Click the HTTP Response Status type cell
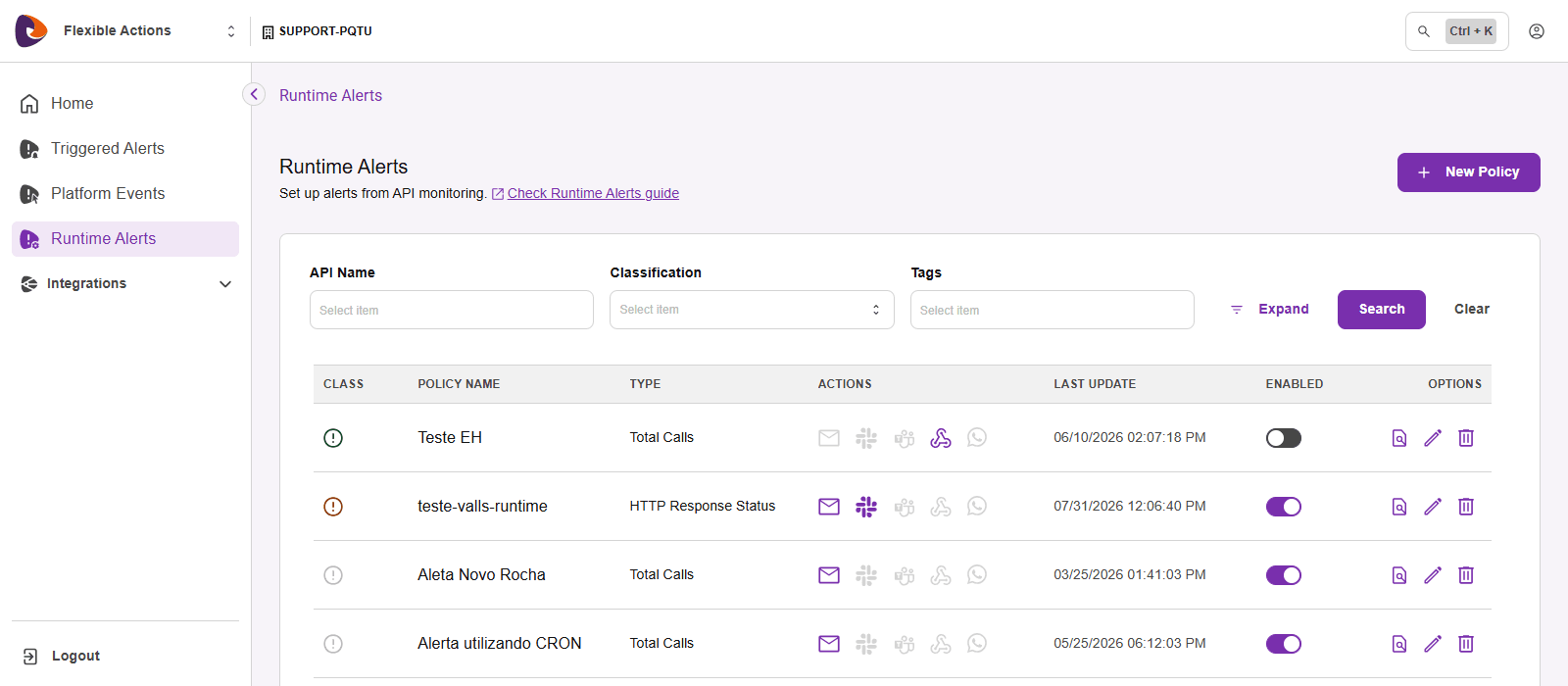The image size is (1568, 686). point(703,507)
